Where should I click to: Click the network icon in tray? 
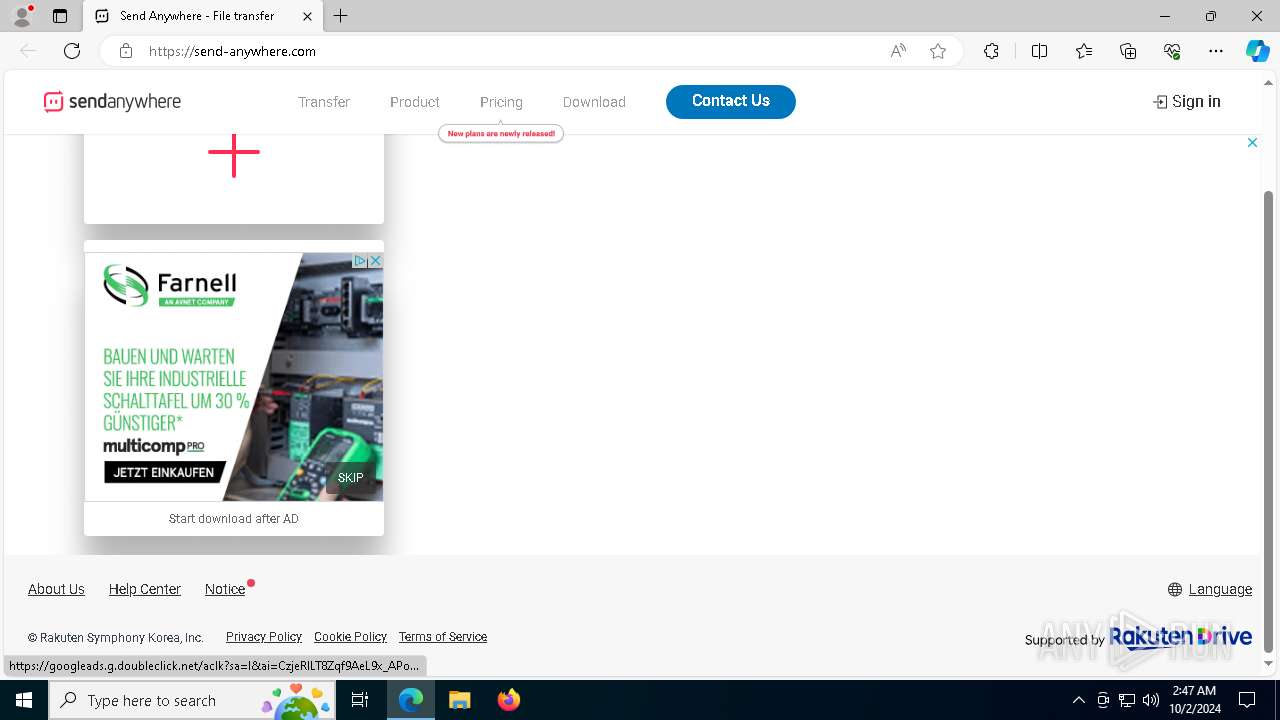(x=1127, y=700)
